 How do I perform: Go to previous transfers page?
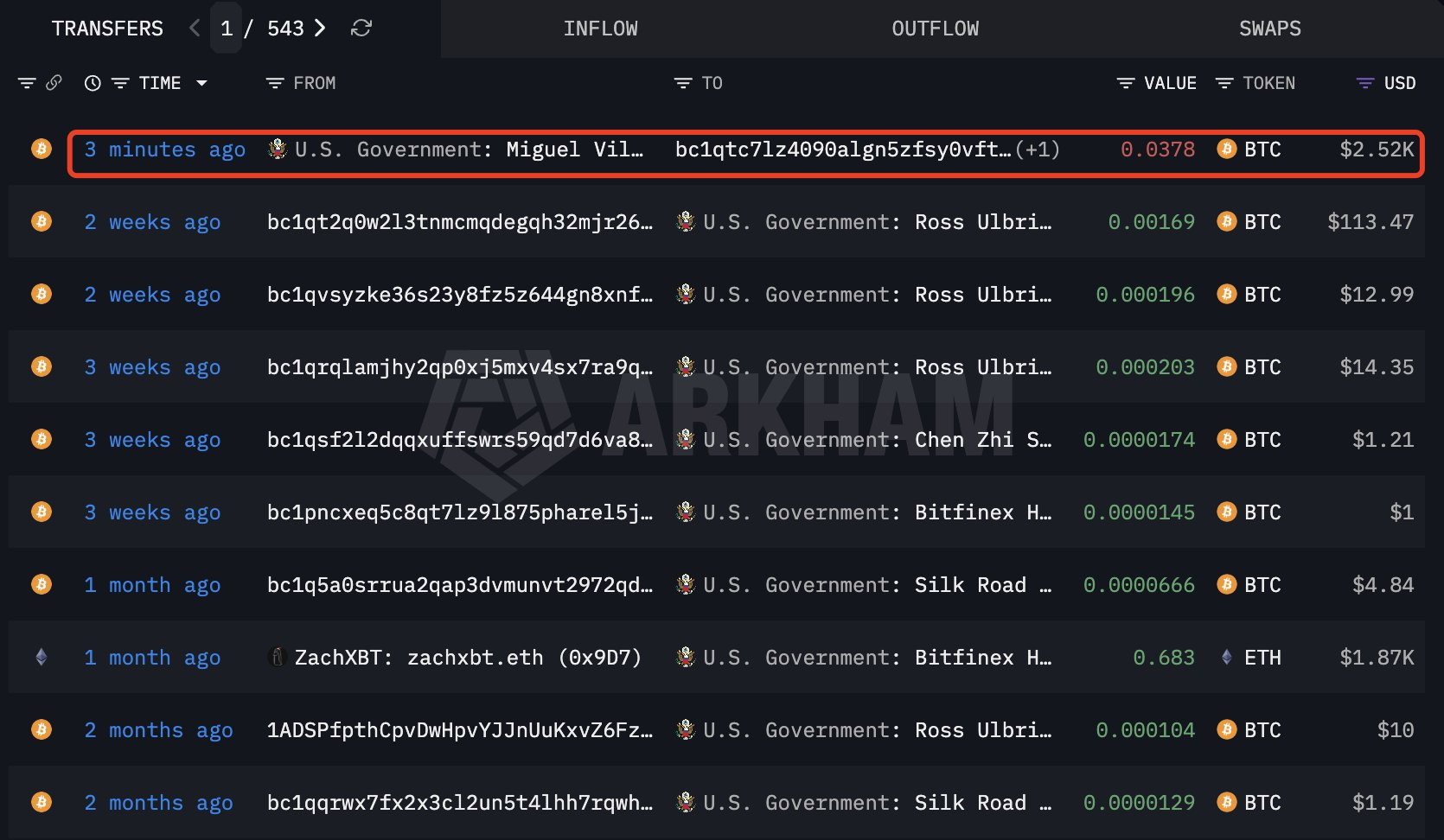(x=195, y=29)
